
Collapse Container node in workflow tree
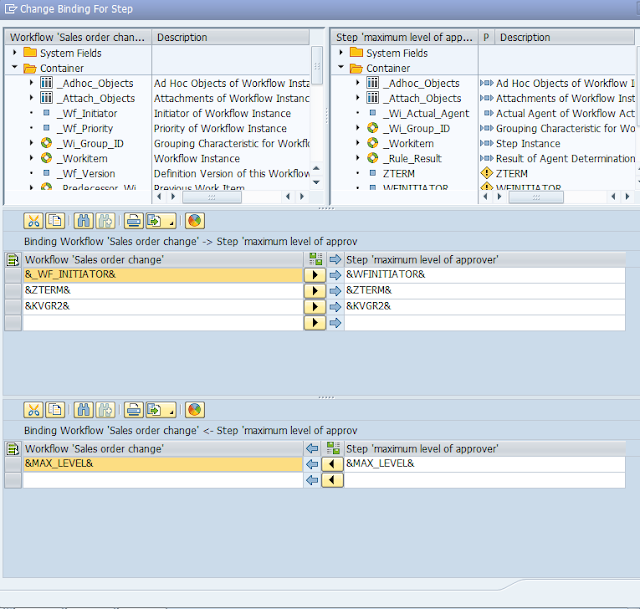pos(15,67)
